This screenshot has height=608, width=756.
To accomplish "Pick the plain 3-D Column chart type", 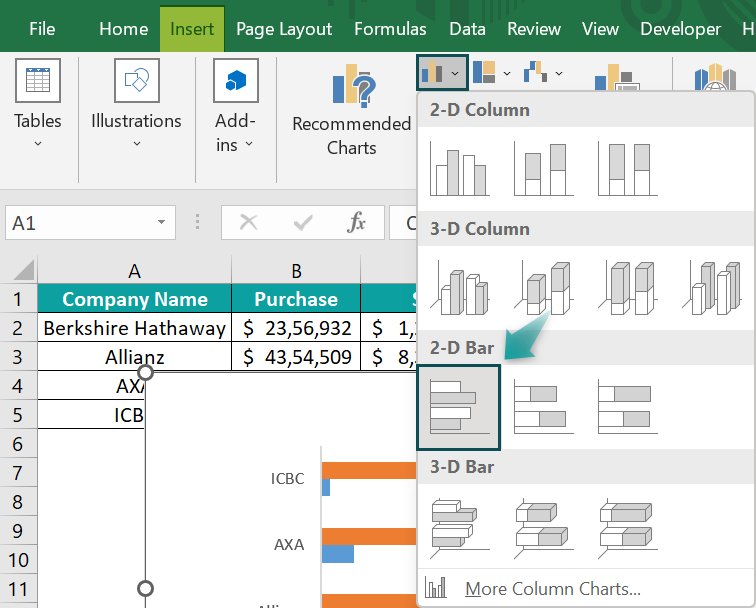I will tap(712, 288).
